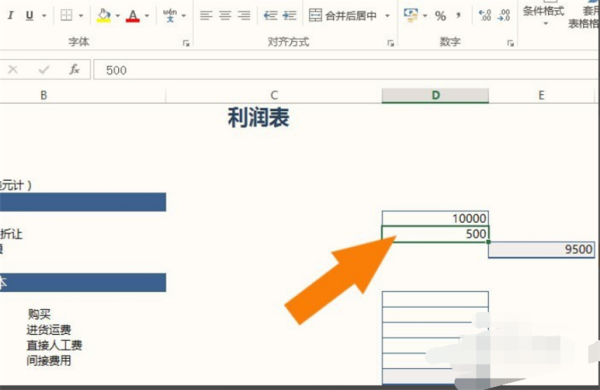Open the phonetic guide (wén) tool
Viewport: 600px width, 390px height.
[x=170, y=15]
